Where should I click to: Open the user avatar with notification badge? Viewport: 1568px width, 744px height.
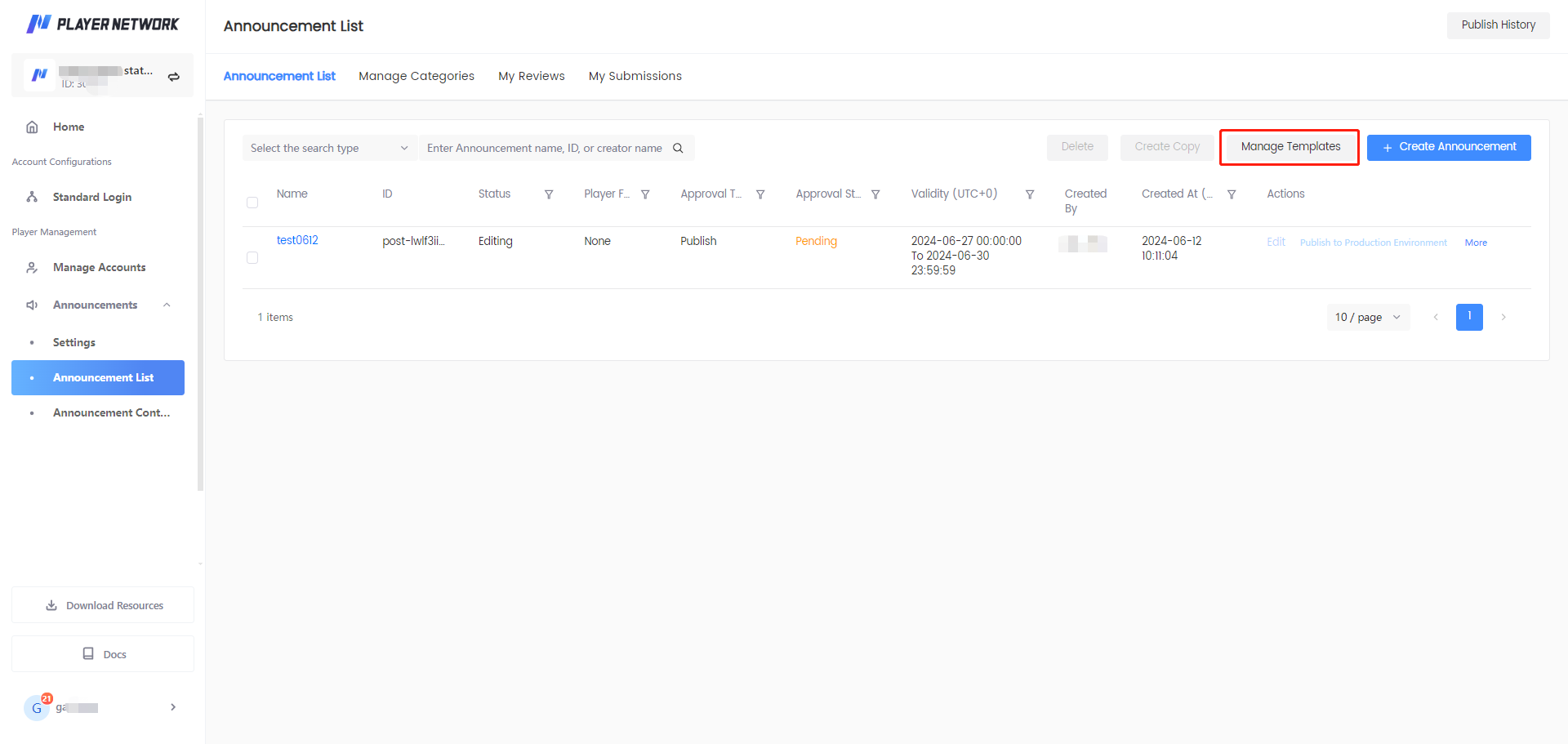pos(37,707)
